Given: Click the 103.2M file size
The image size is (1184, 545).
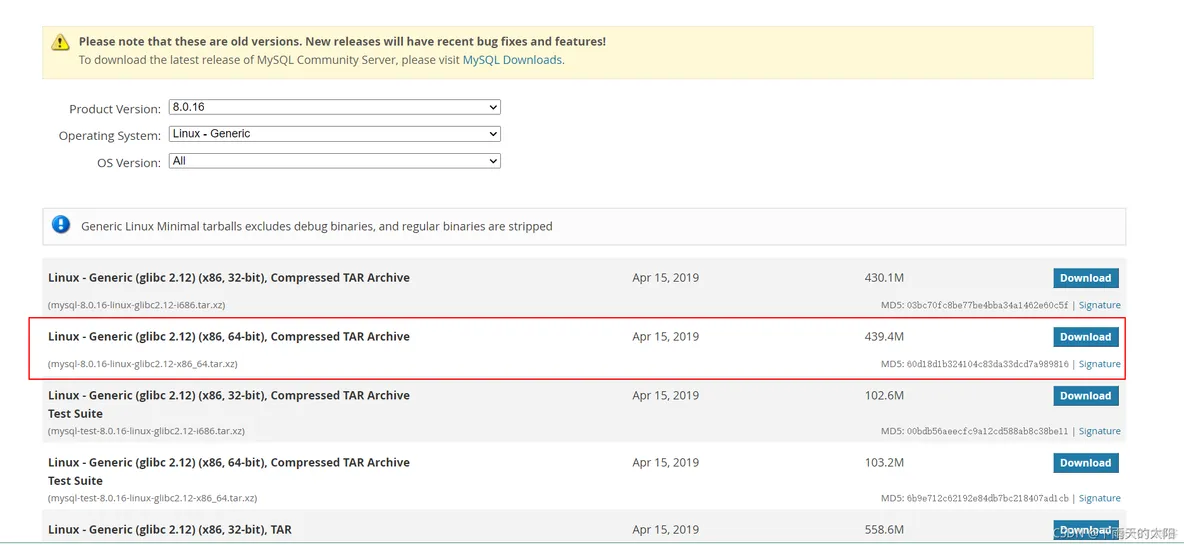Looking at the screenshot, I should tap(884, 463).
